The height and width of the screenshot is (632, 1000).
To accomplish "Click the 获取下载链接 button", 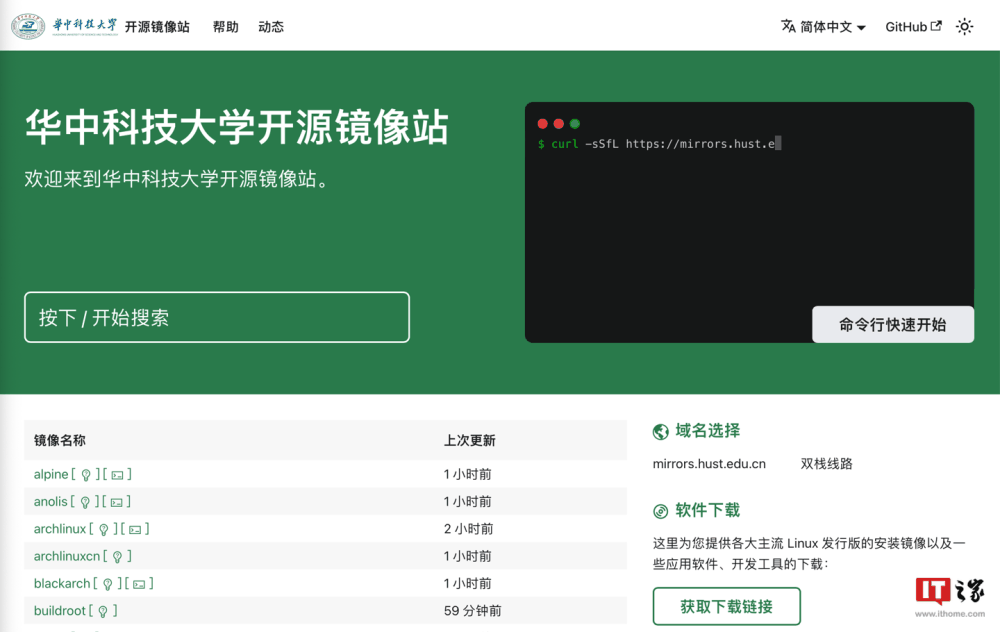I will click(x=726, y=606).
